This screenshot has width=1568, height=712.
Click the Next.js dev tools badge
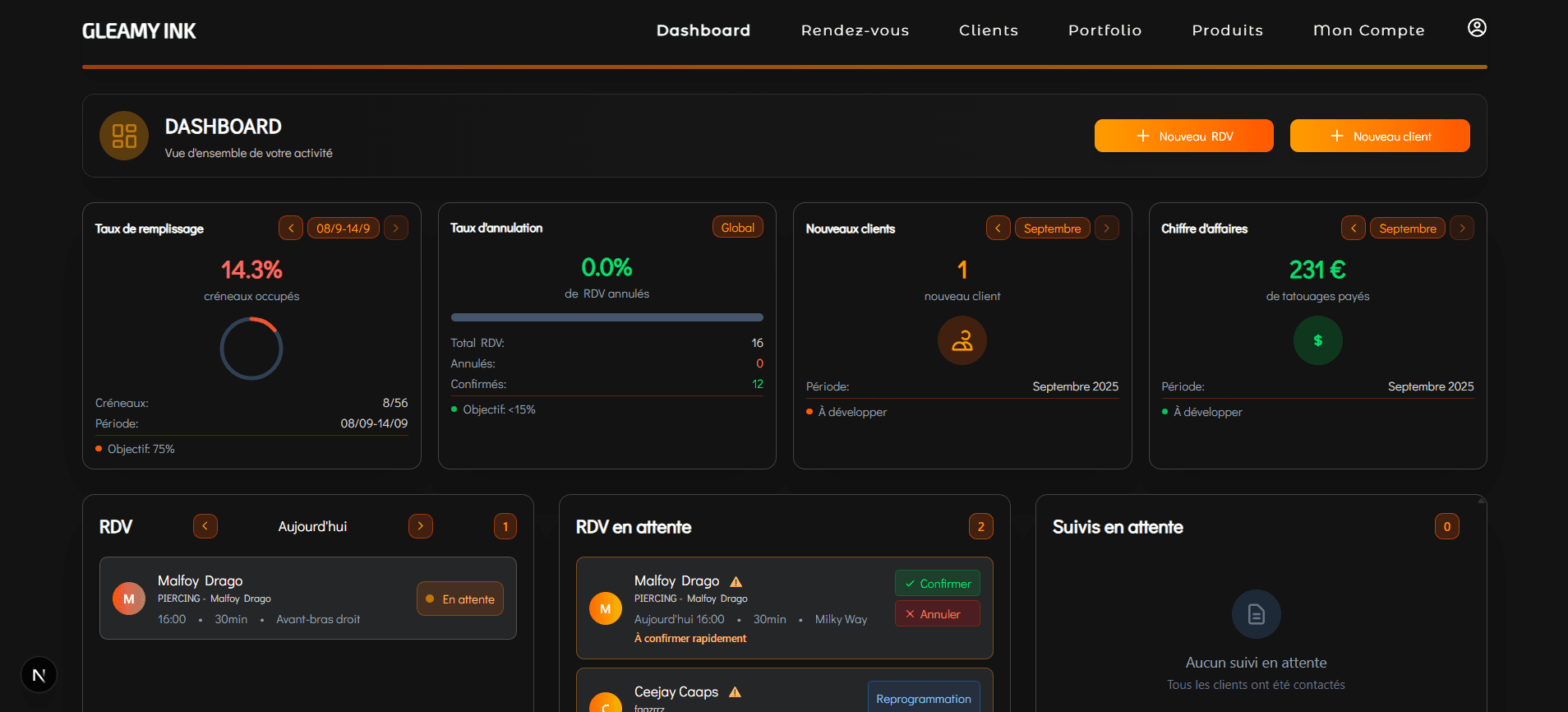pos(39,675)
